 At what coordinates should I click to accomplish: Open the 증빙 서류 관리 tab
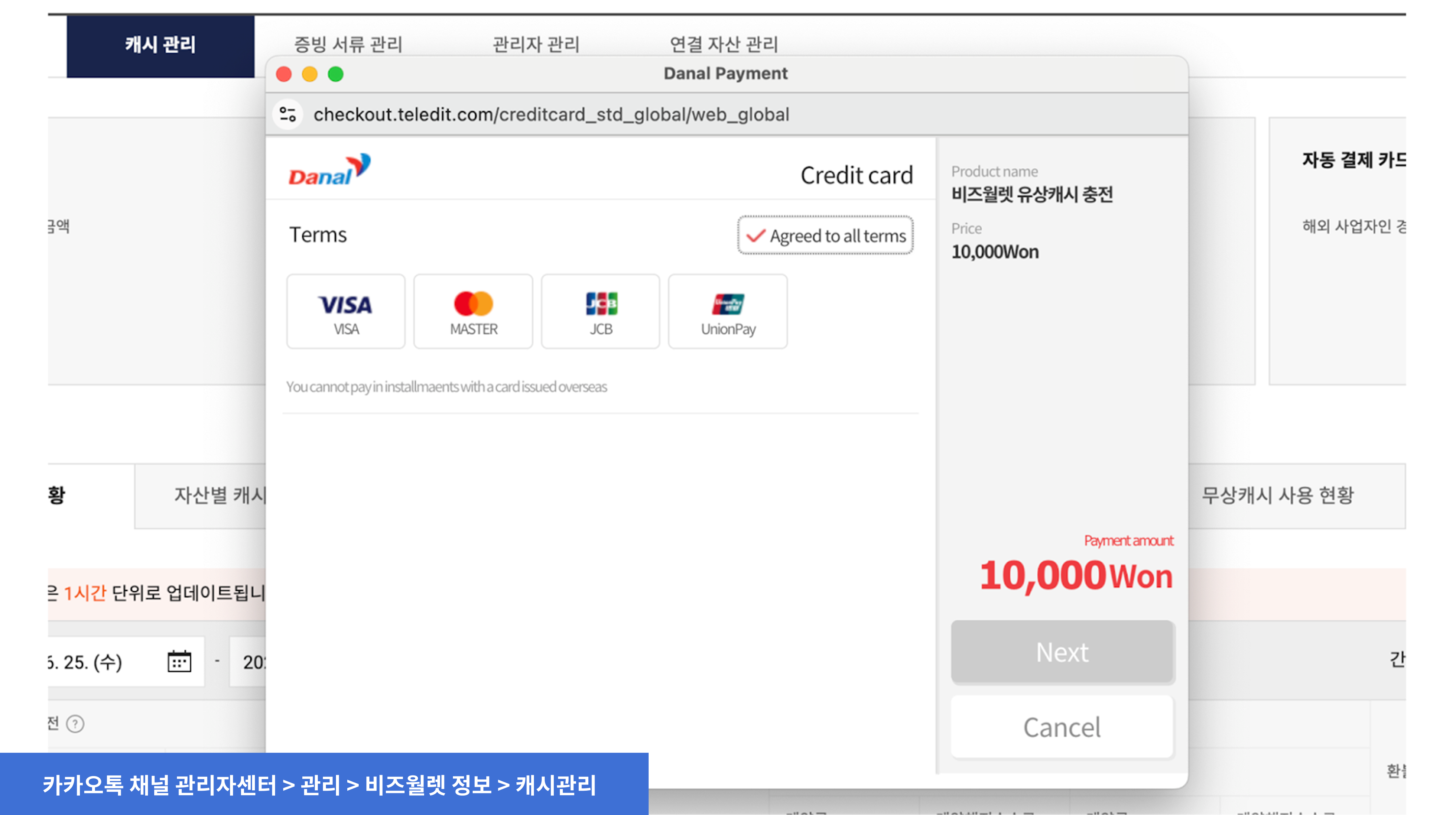tap(348, 44)
